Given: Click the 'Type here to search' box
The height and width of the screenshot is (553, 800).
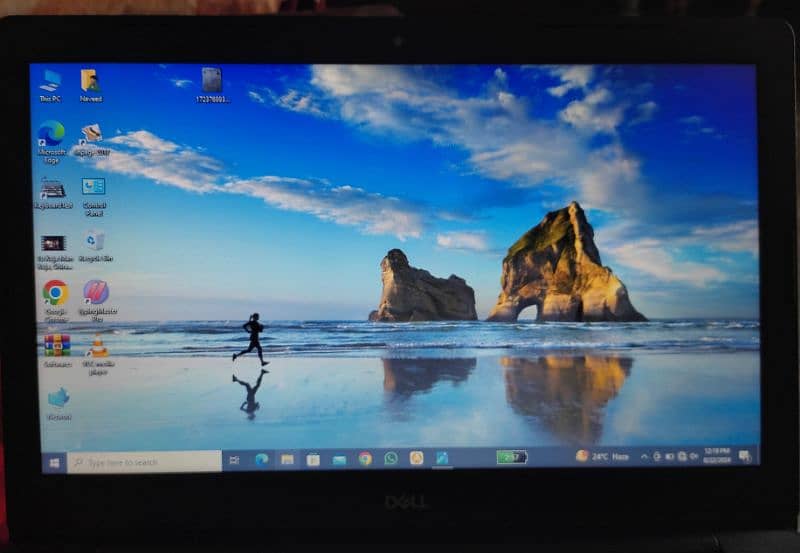Looking at the screenshot, I should 144,462.
